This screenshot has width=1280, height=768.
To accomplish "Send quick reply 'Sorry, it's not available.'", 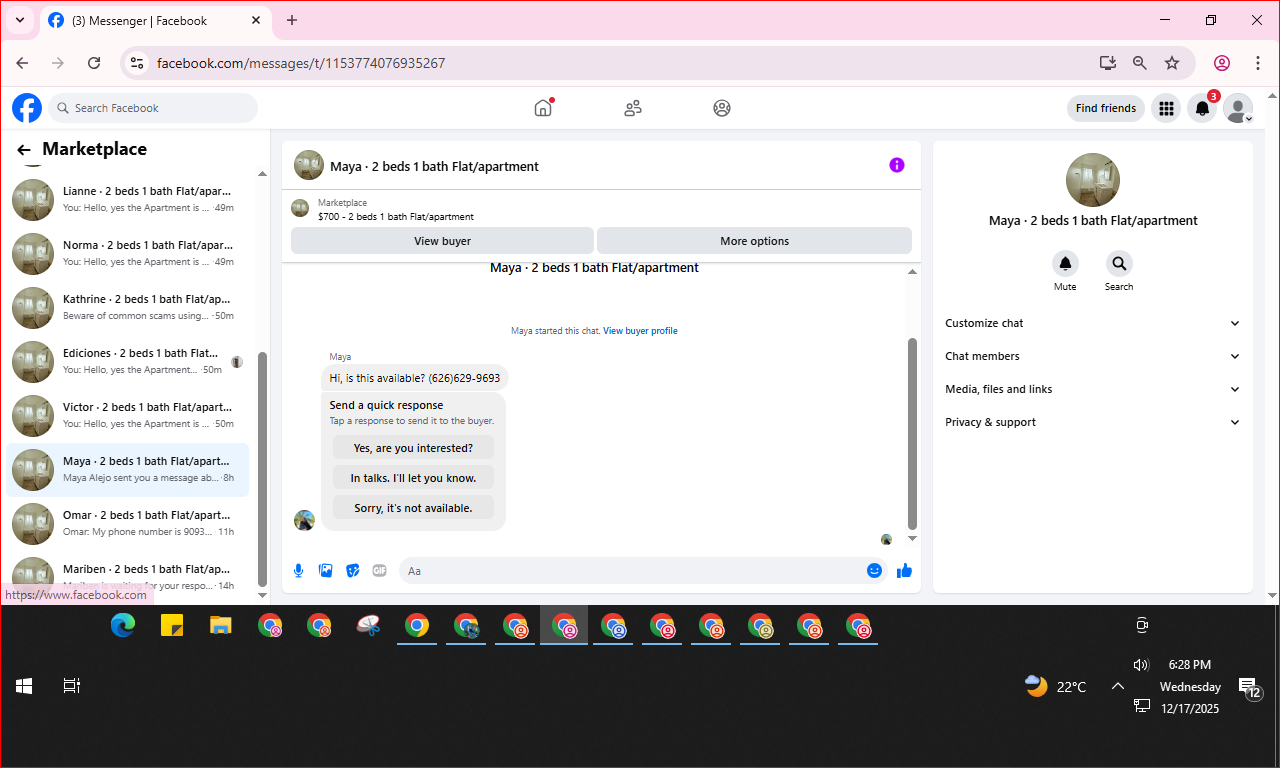I will [413, 508].
